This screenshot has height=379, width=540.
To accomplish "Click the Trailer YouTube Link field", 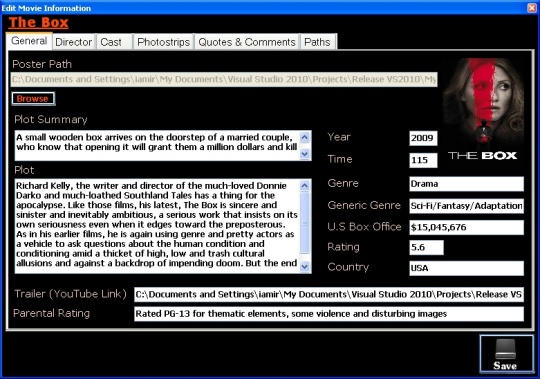I will coord(329,295).
